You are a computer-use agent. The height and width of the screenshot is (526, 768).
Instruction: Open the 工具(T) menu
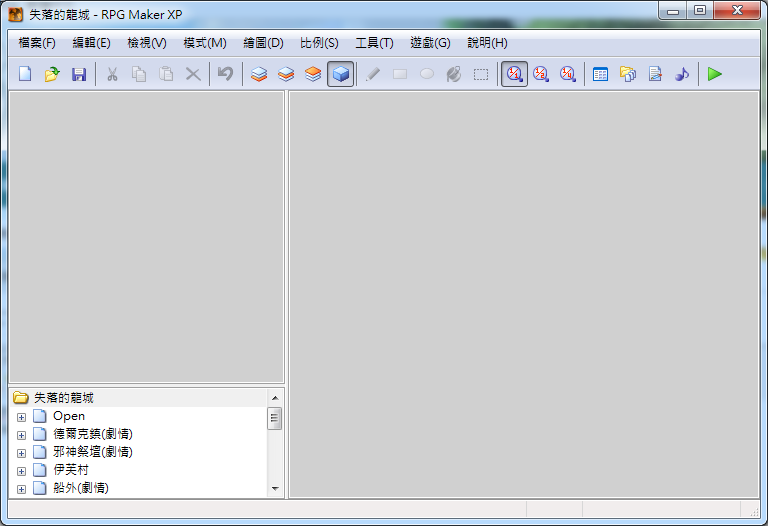point(374,43)
